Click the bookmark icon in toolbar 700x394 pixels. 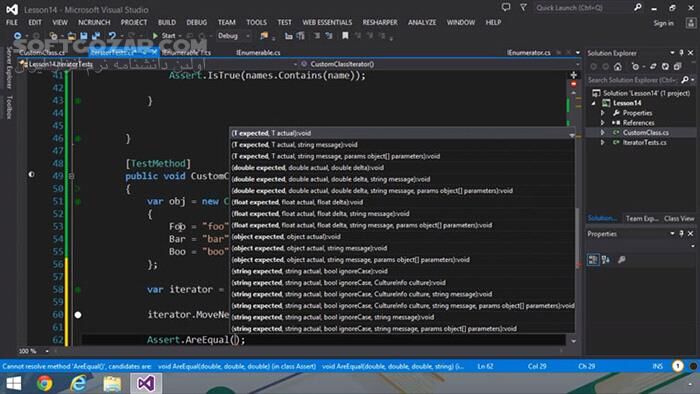tap(345, 36)
